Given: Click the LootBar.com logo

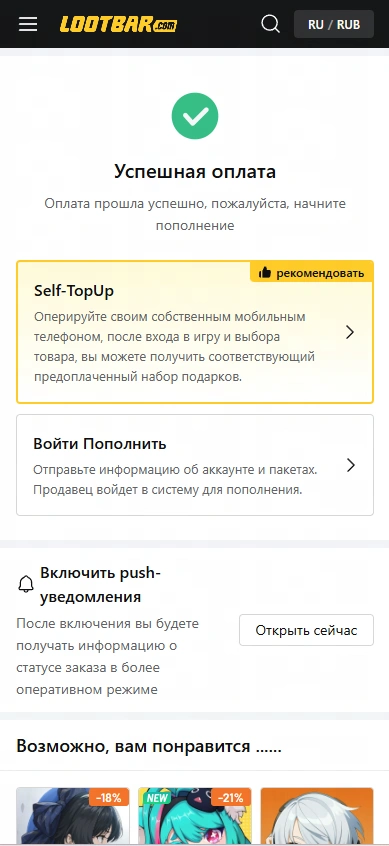Looking at the screenshot, I should pos(118,24).
